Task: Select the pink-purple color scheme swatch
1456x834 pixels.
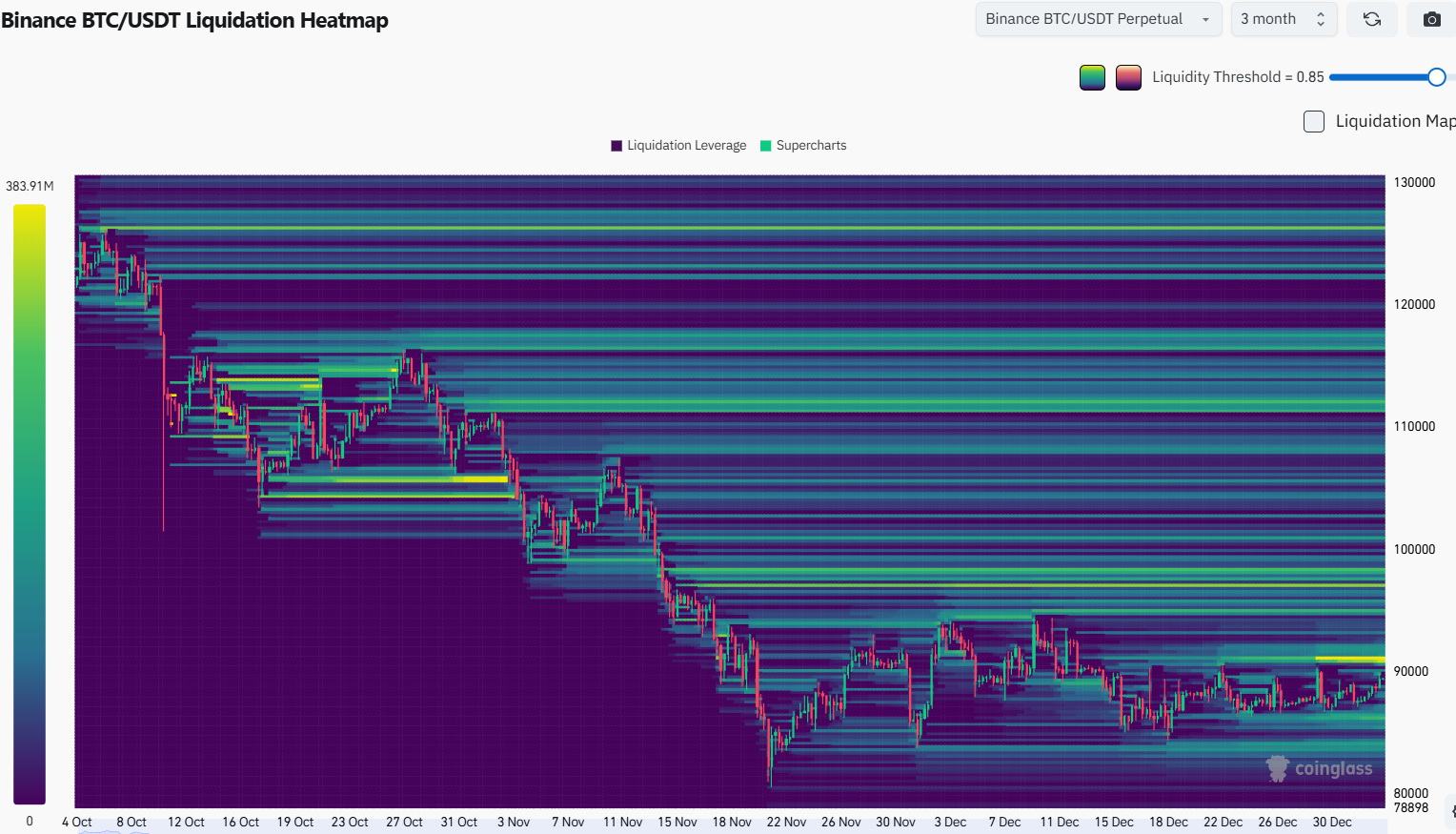Action: click(x=1128, y=77)
